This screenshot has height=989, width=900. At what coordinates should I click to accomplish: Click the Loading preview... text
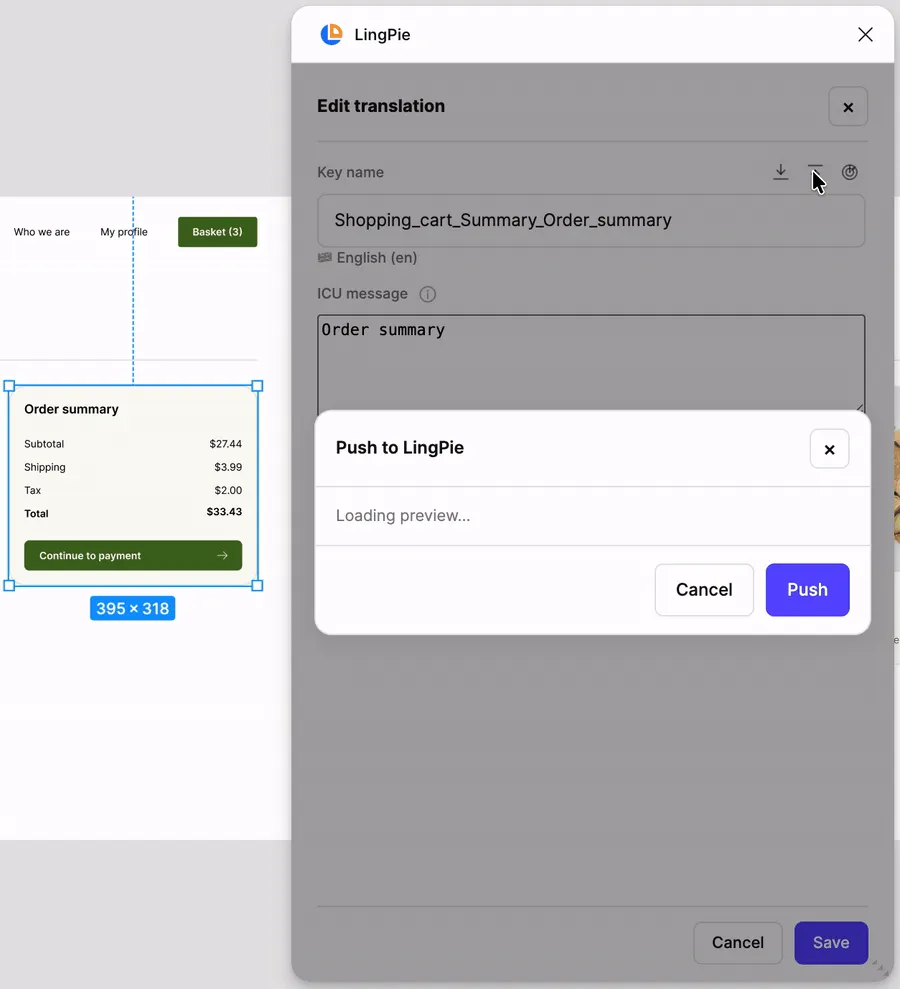(x=403, y=515)
